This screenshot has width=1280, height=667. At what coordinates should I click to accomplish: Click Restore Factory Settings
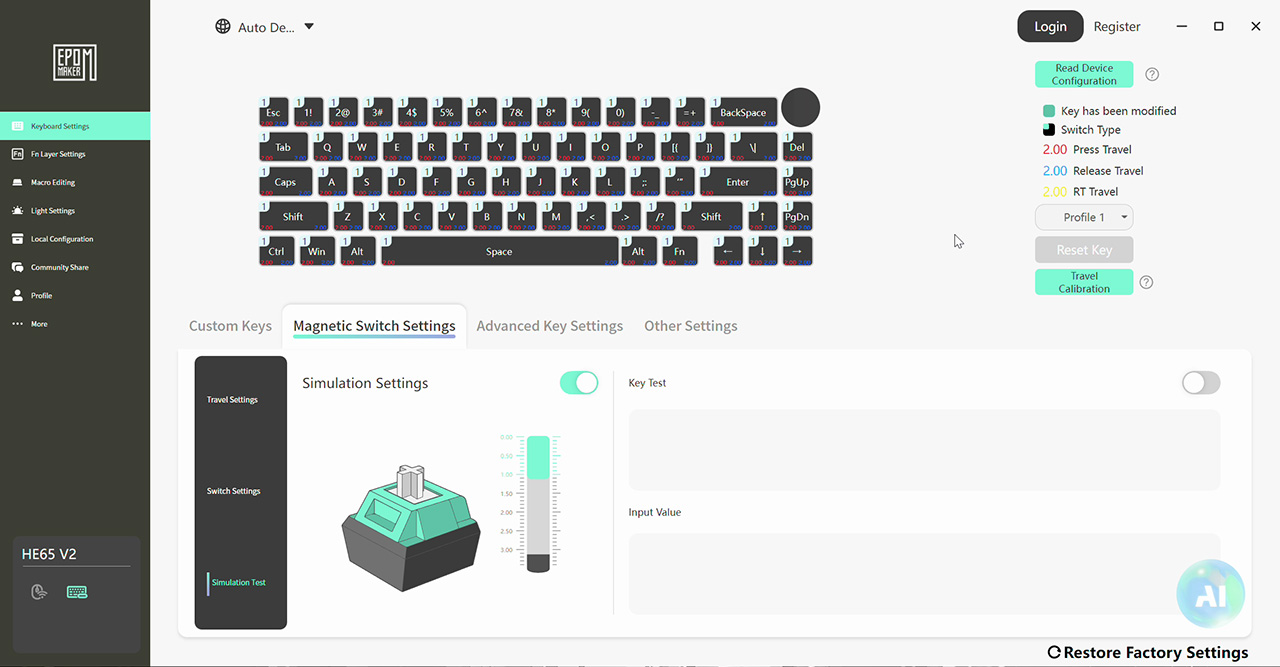click(1147, 652)
